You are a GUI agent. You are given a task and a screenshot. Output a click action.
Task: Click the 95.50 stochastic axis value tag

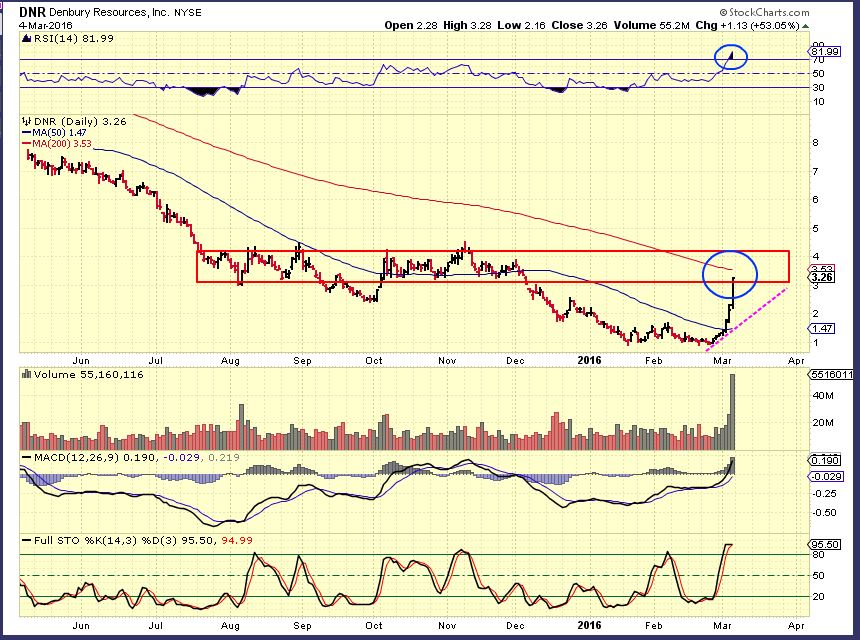(x=825, y=545)
